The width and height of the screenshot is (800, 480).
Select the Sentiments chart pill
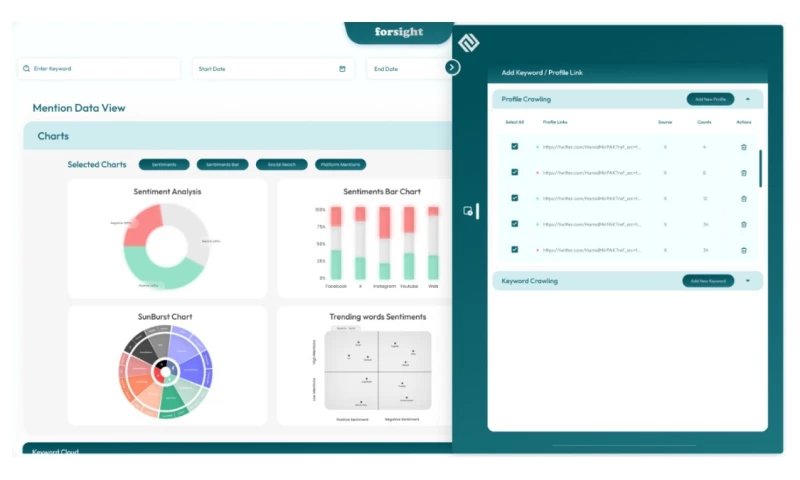click(164, 164)
